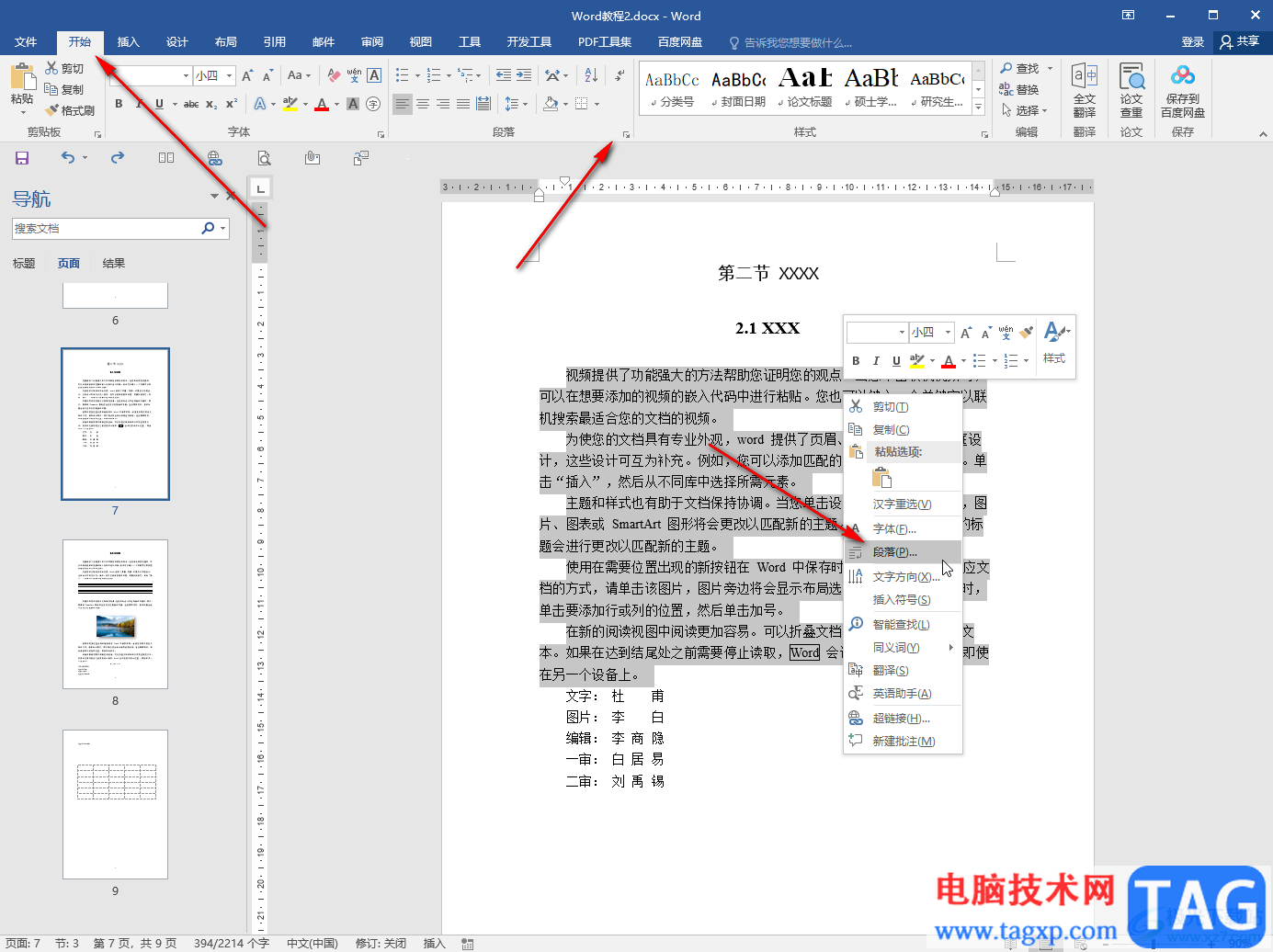1273x952 pixels.
Task: Click the navigation pane search magnifier icon
Action: (208, 228)
